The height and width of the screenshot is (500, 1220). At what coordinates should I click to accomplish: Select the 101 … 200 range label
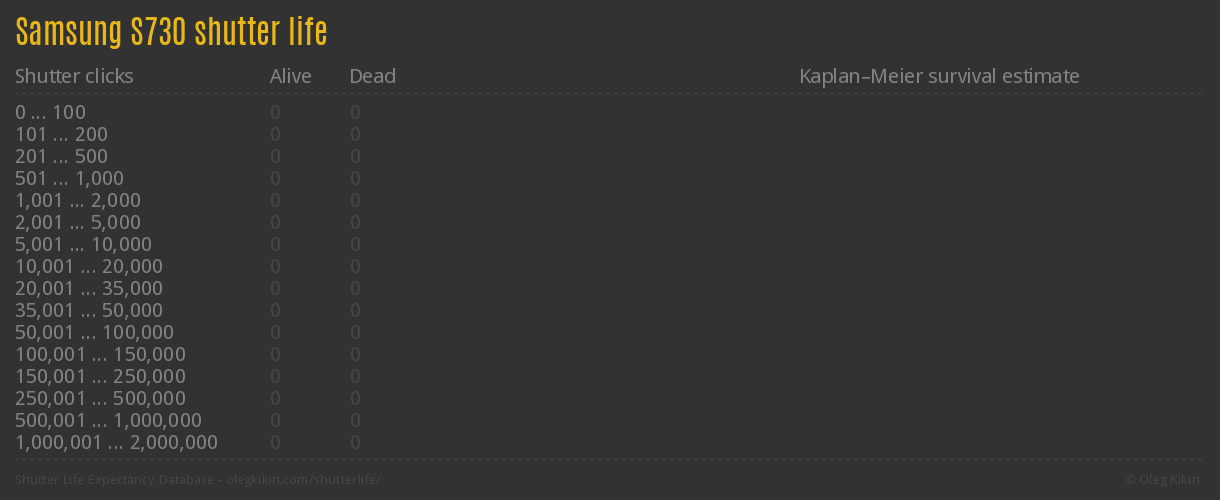(61, 134)
